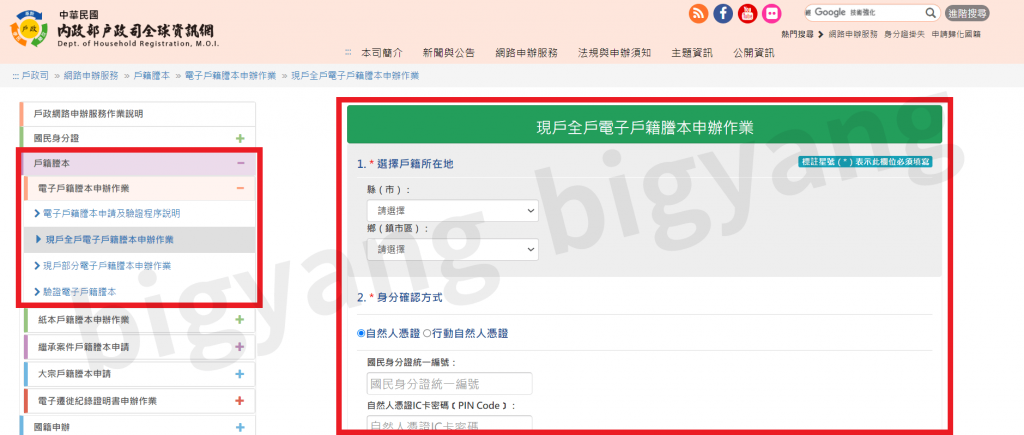This screenshot has width=1024, height=435.
Task: Open the Facebook page icon
Action: pyautogui.click(x=723, y=13)
